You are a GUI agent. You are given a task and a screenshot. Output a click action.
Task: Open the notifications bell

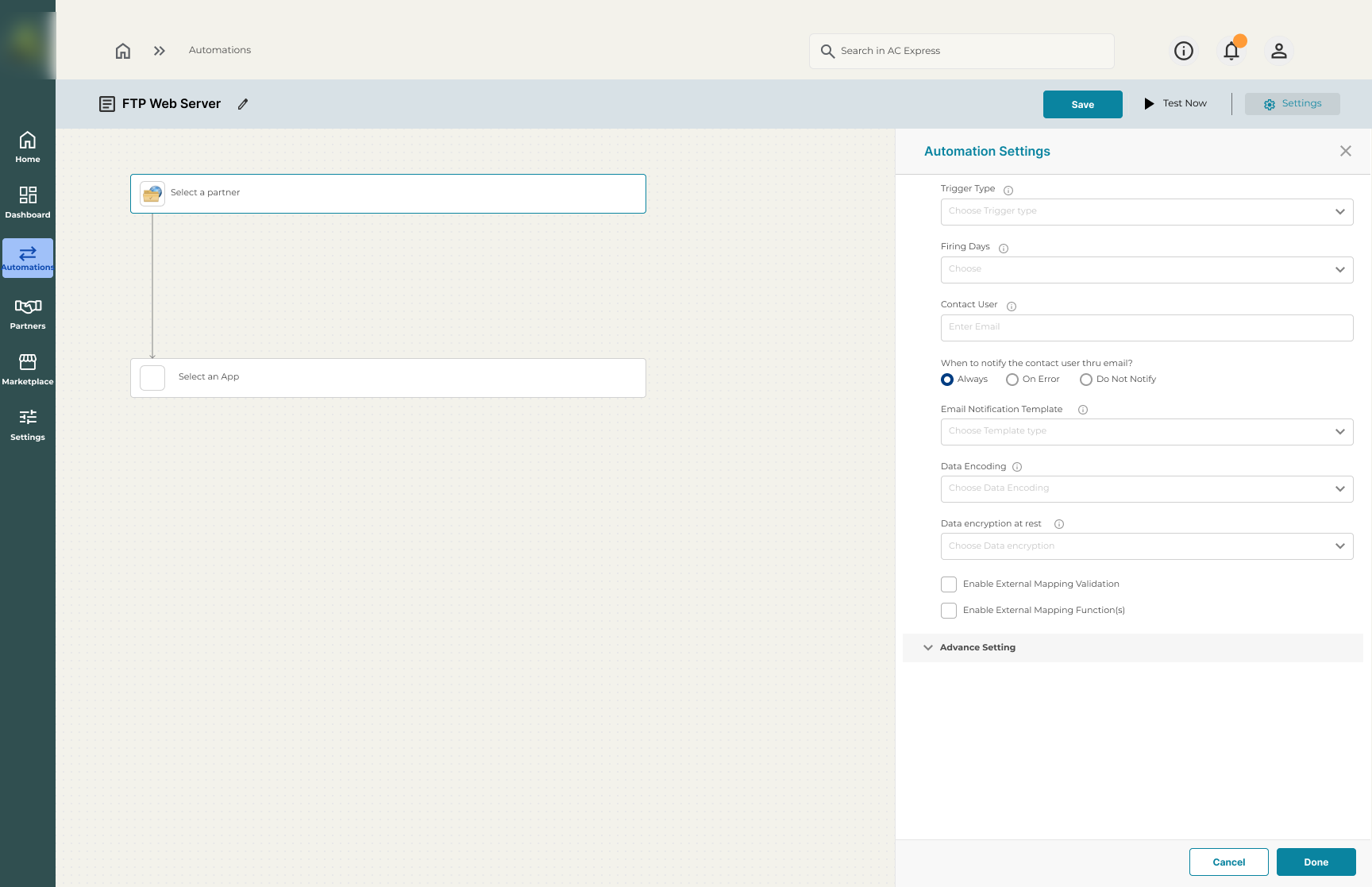click(1231, 51)
